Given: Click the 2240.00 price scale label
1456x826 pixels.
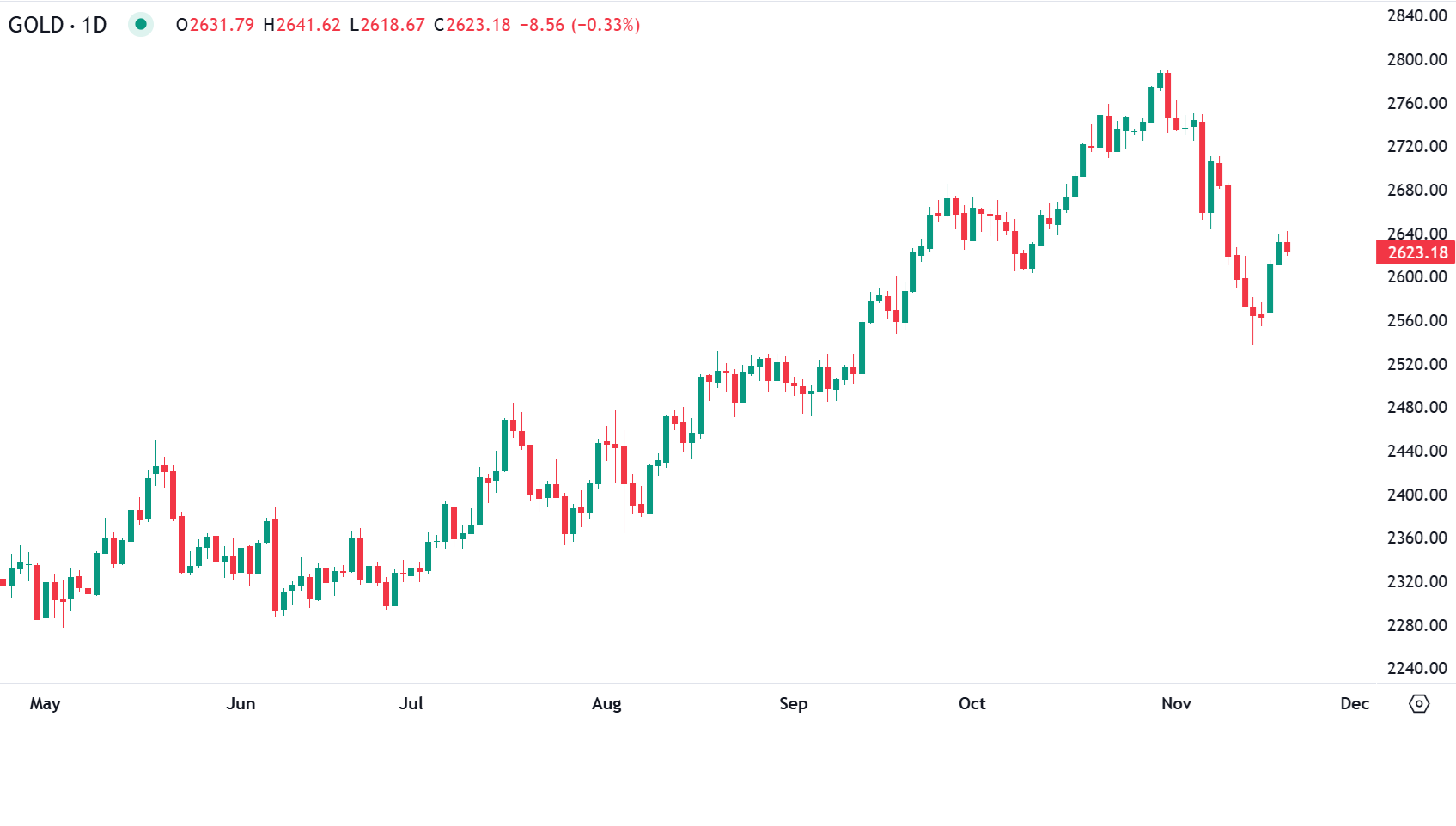Looking at the screenshot, I should (x=1416, y=668).
